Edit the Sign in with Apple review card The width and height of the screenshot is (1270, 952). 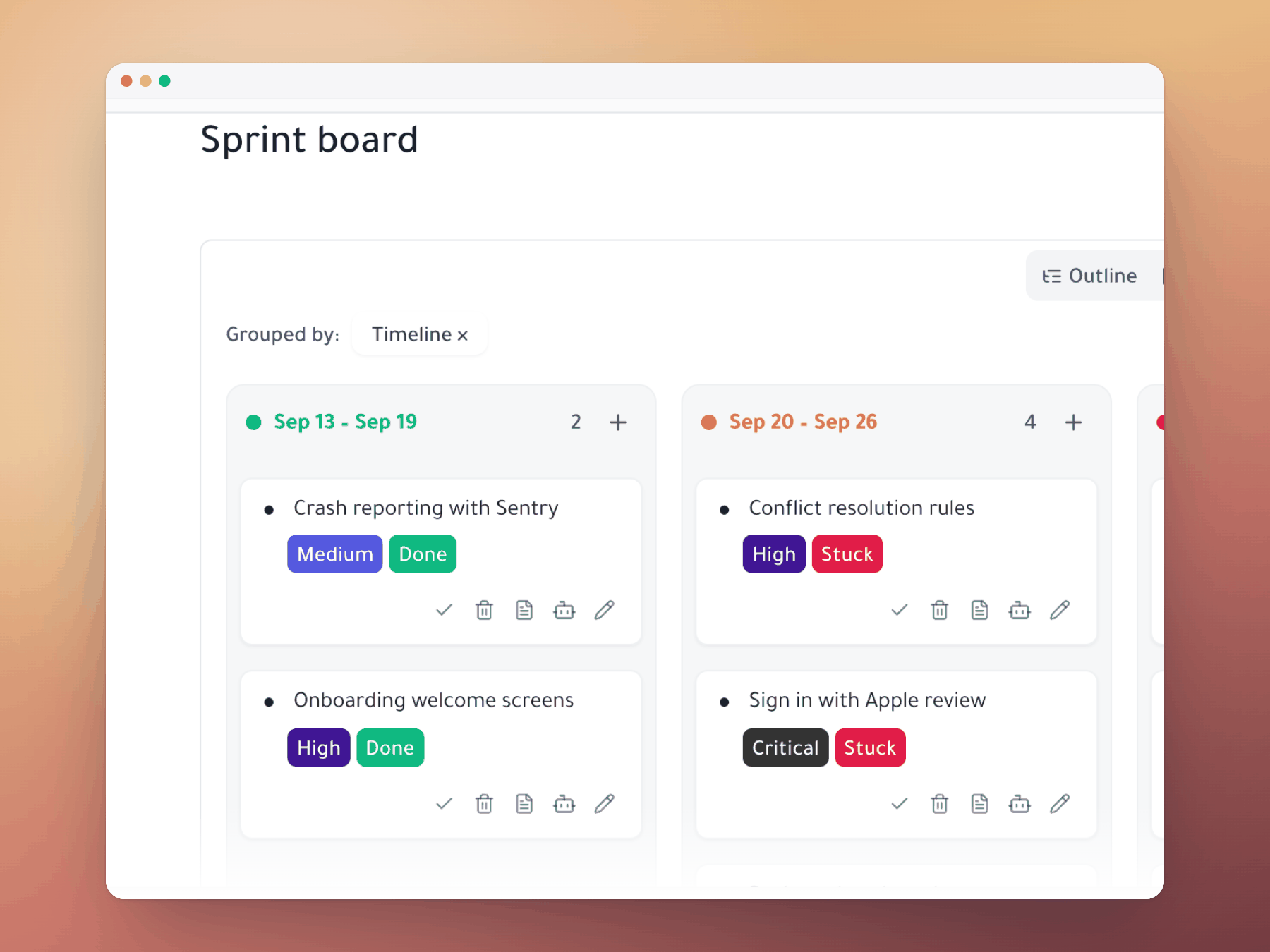pyautogui.click(x=1060, y=803)
